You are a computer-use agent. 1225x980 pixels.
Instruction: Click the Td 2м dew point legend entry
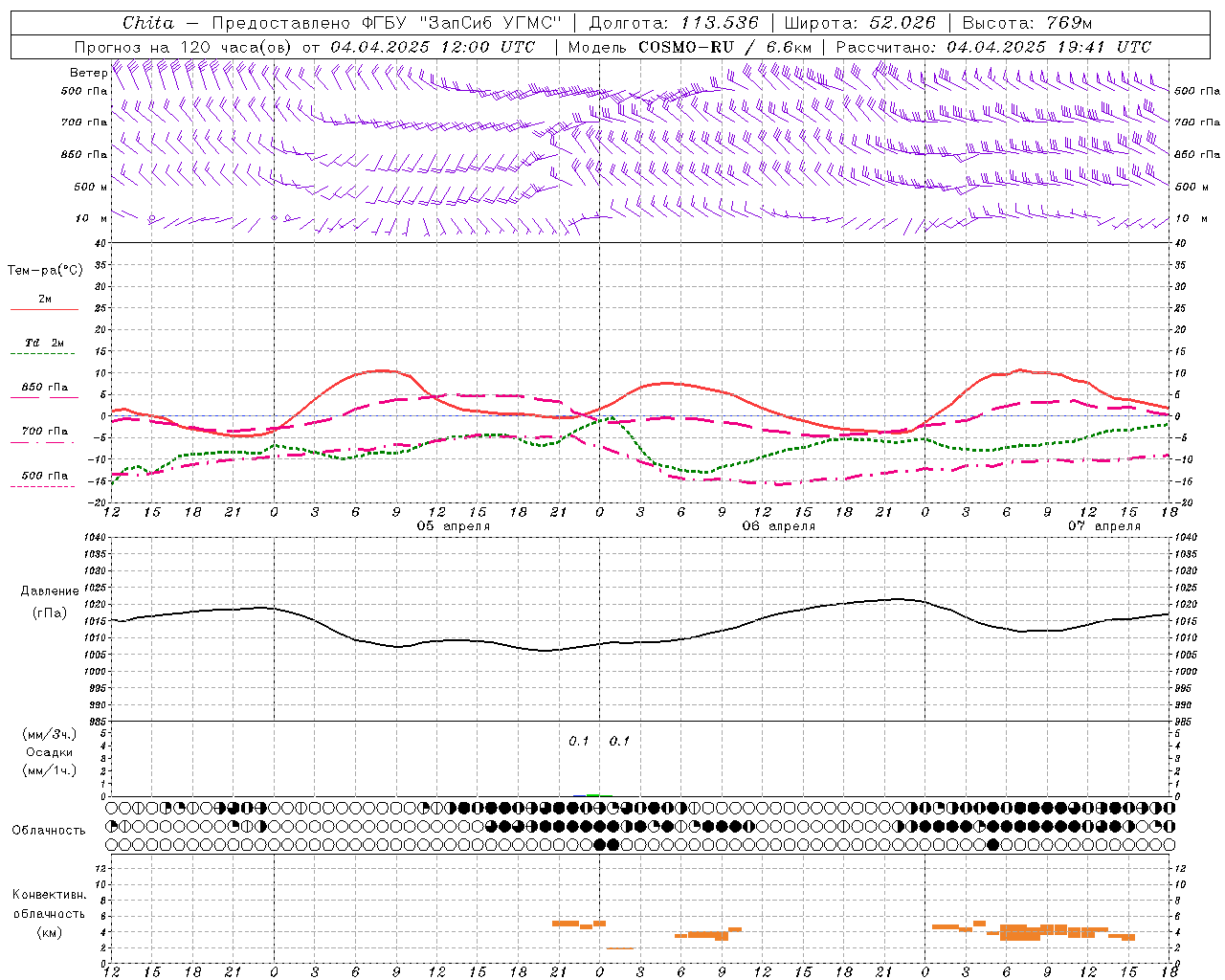point(44,343)
